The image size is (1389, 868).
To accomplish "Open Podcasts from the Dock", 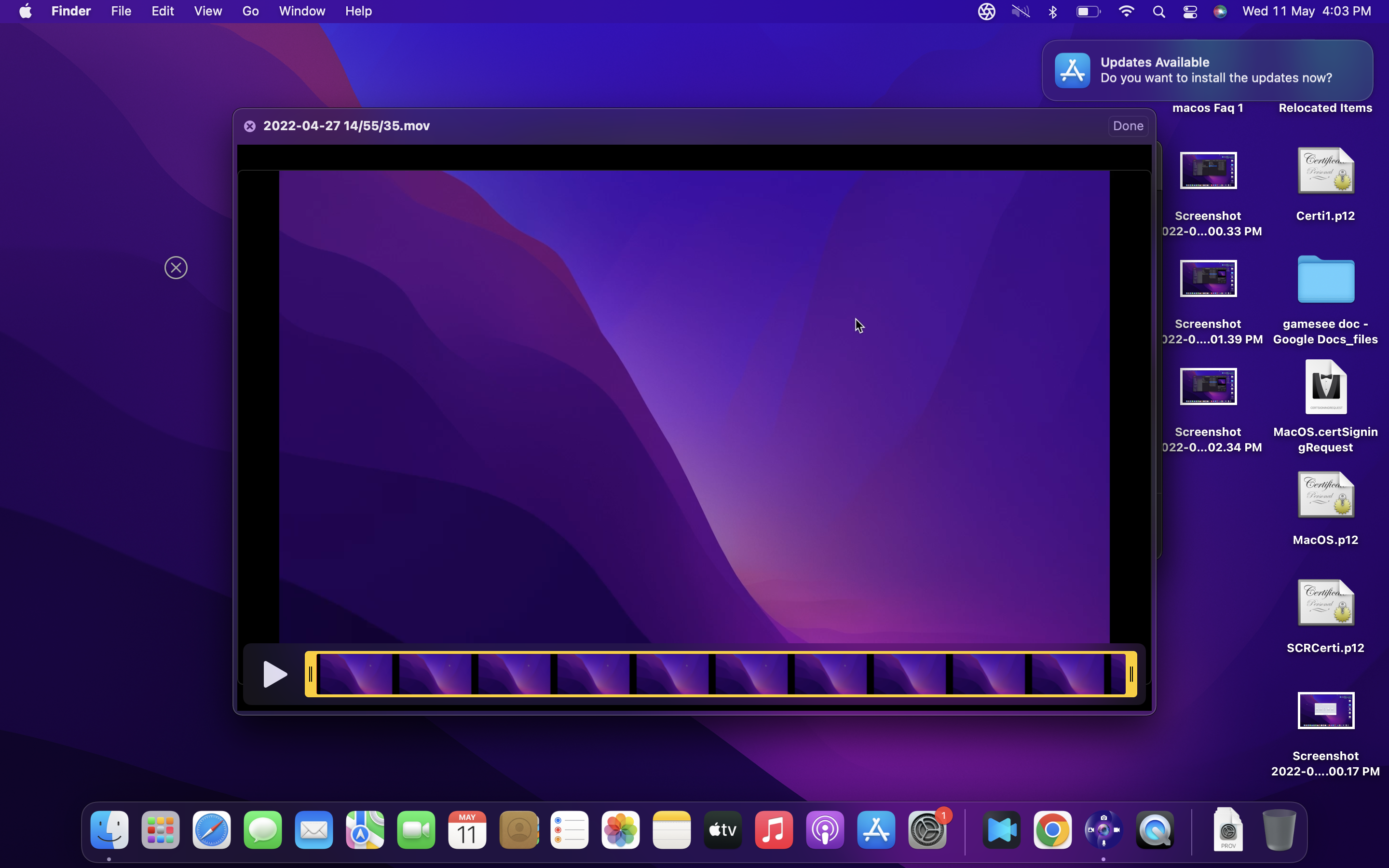I will point(825,829).
